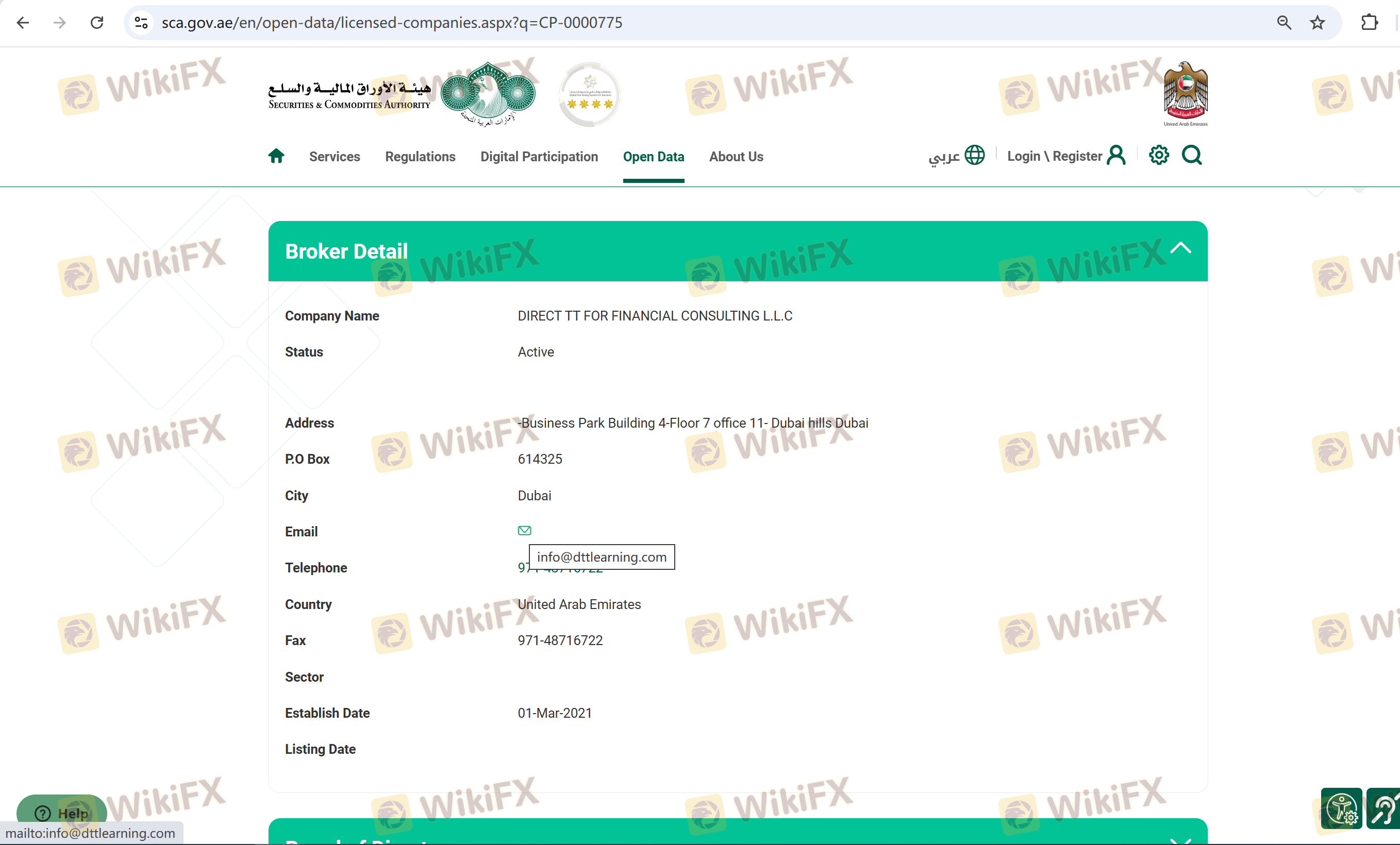Open the Regulations menu

click(420, 157)
